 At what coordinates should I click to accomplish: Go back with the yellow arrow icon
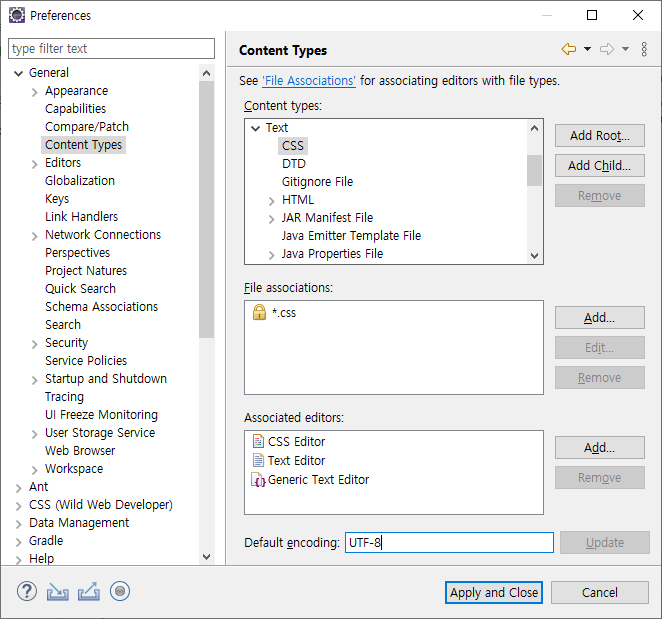click(569, 49)
